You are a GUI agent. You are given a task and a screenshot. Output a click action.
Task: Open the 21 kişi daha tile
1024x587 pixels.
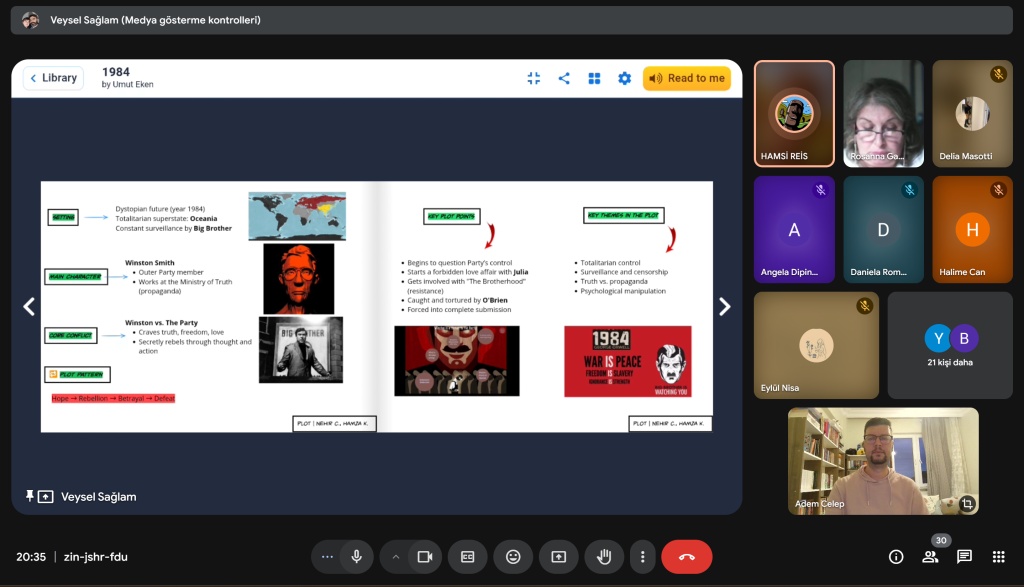[950, 345]
